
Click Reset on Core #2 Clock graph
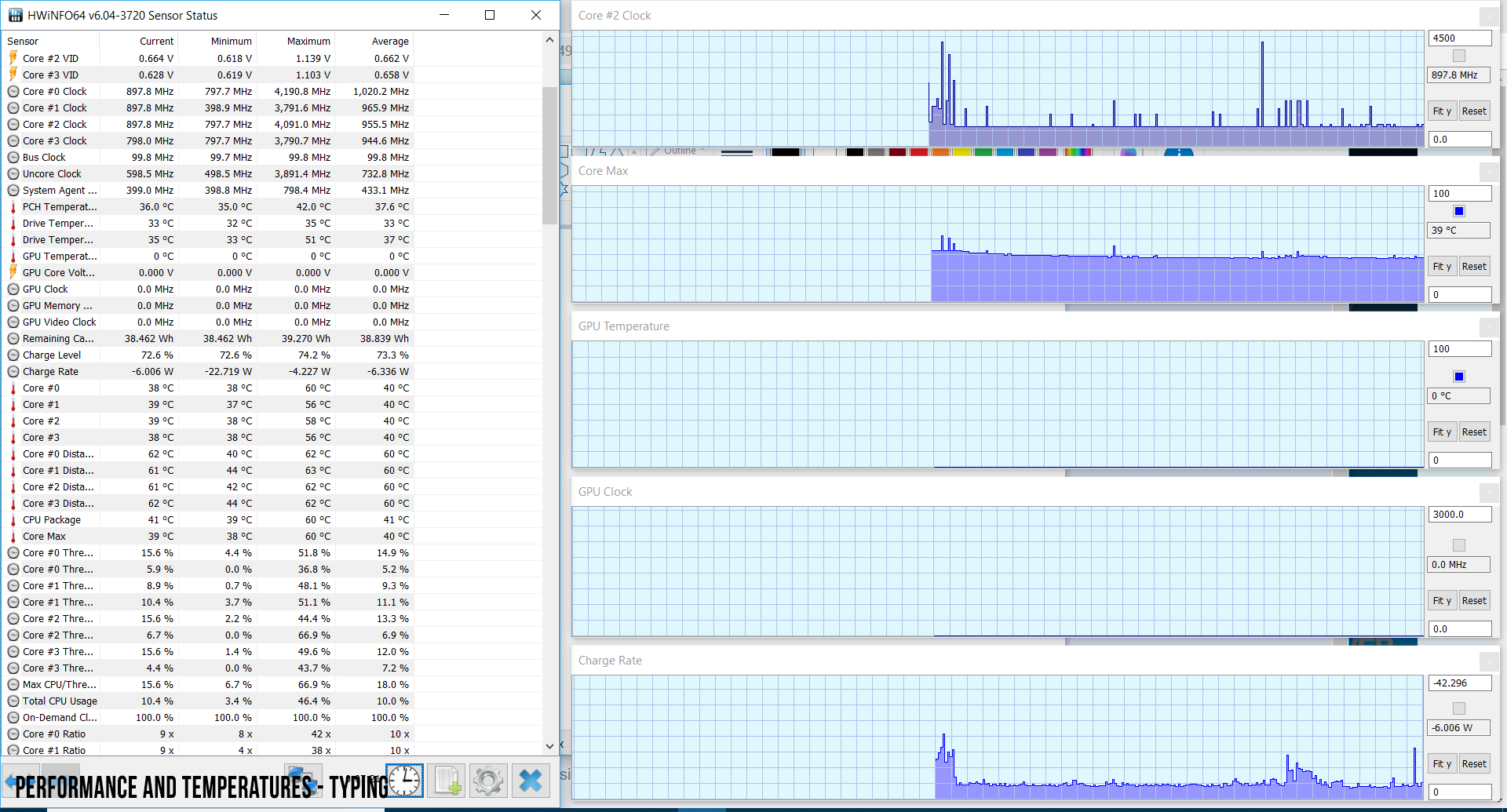1474,111
